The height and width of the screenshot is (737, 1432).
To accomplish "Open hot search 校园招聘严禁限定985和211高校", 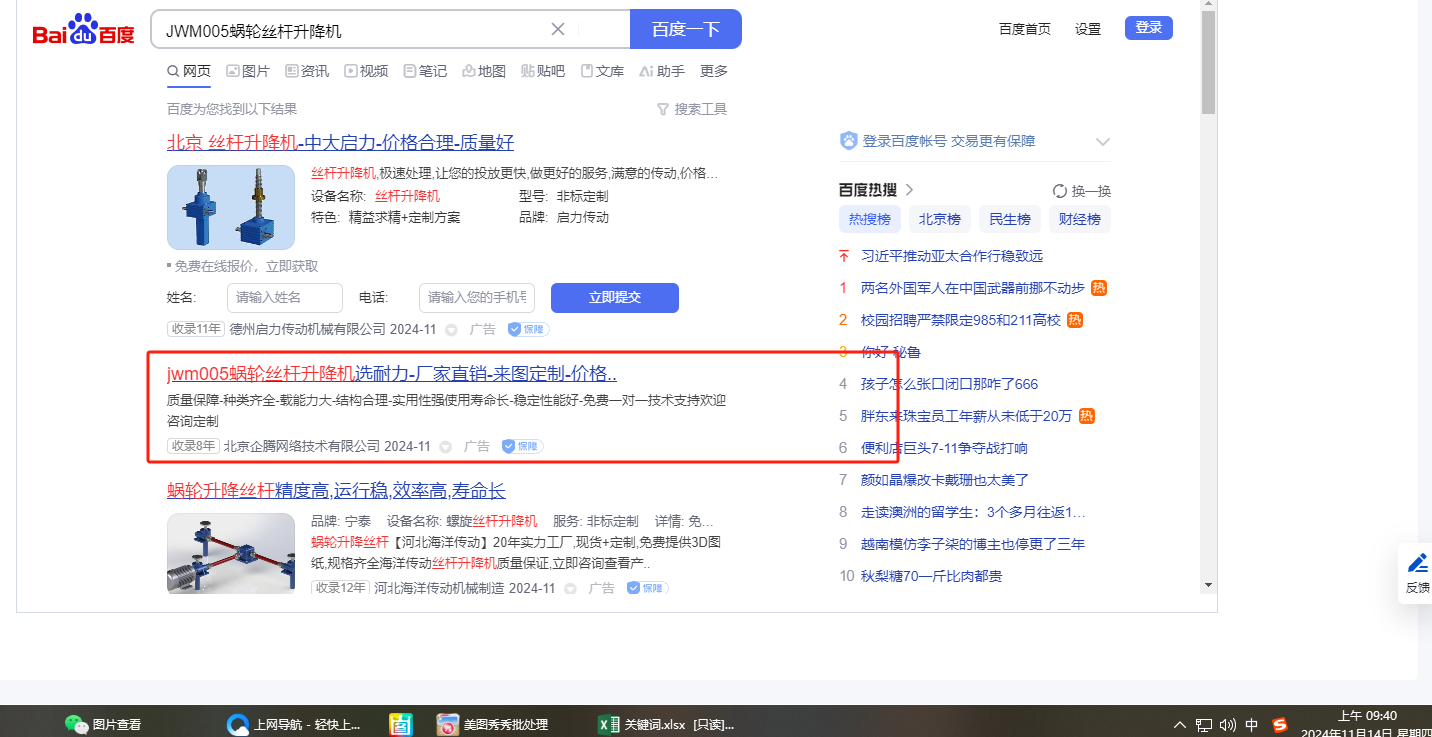I will 961,320.
